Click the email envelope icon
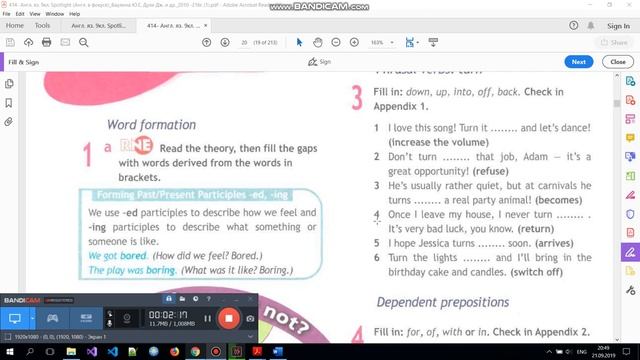 (65, 42)
